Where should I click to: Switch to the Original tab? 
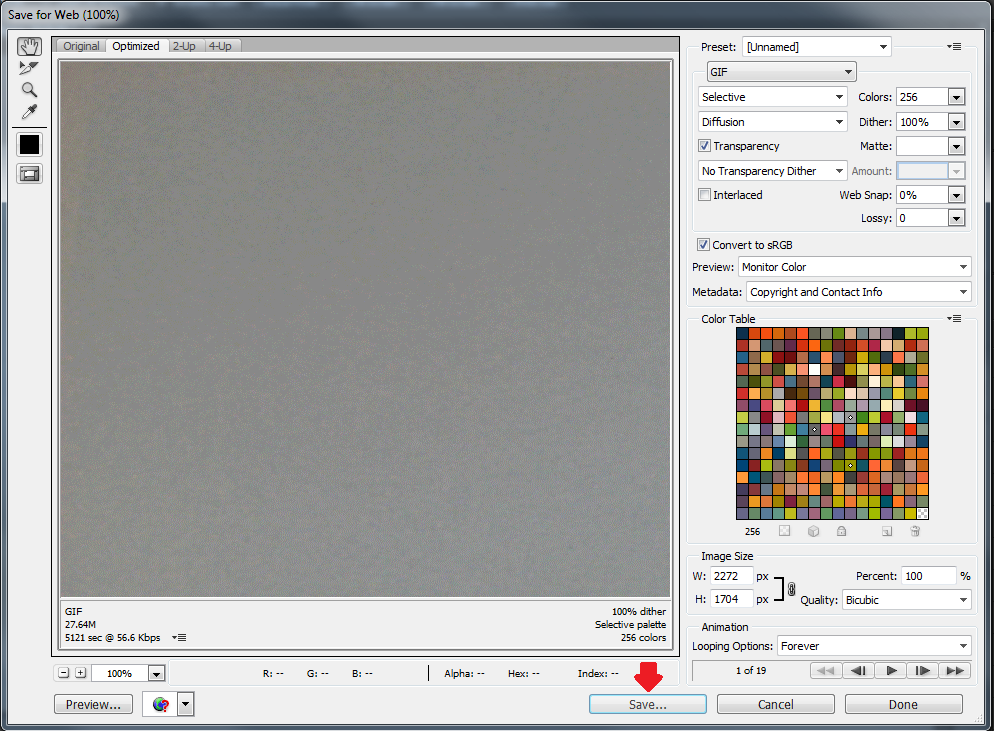[x=81, y=46]
